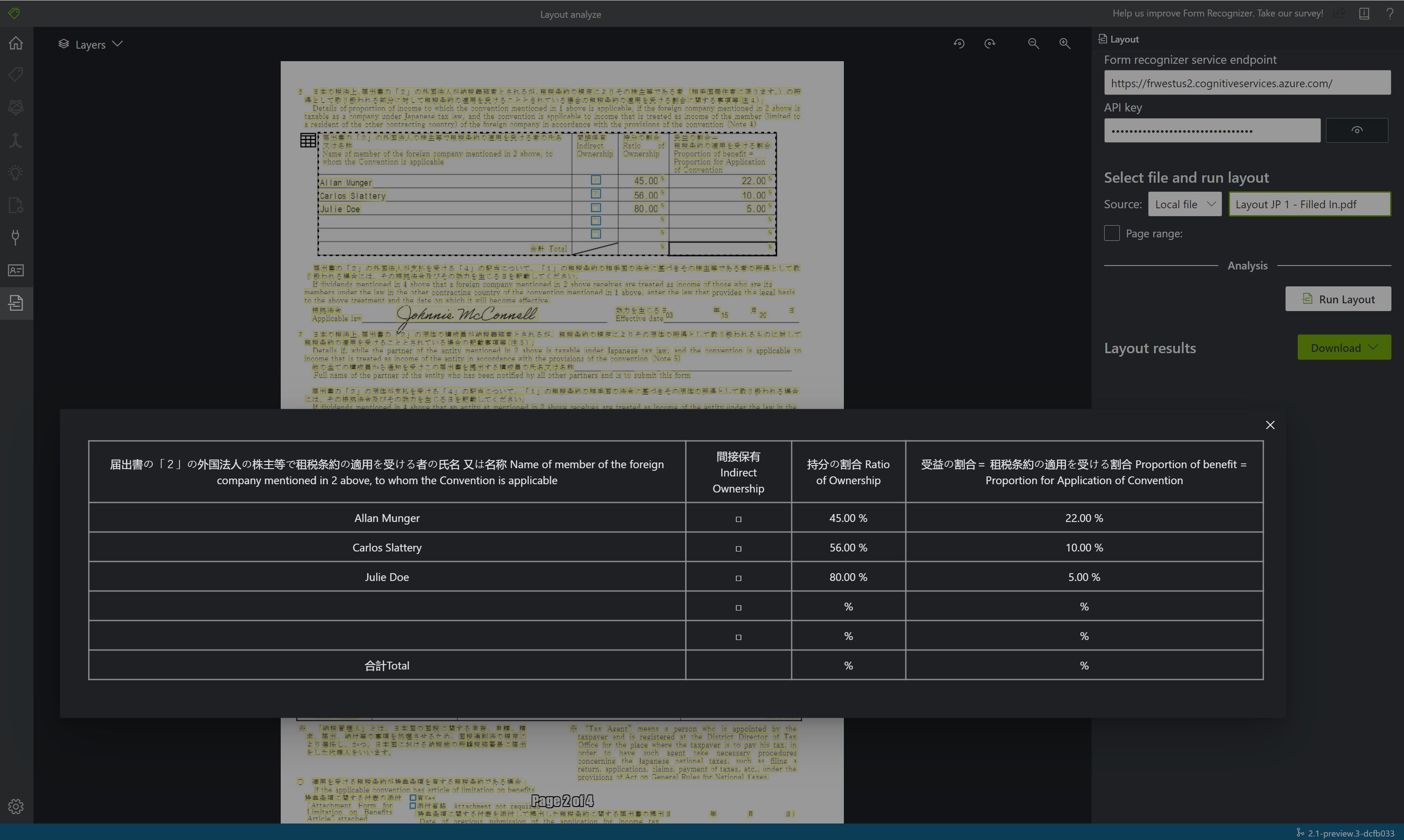Click the help question mark icon

[1390, 13]
